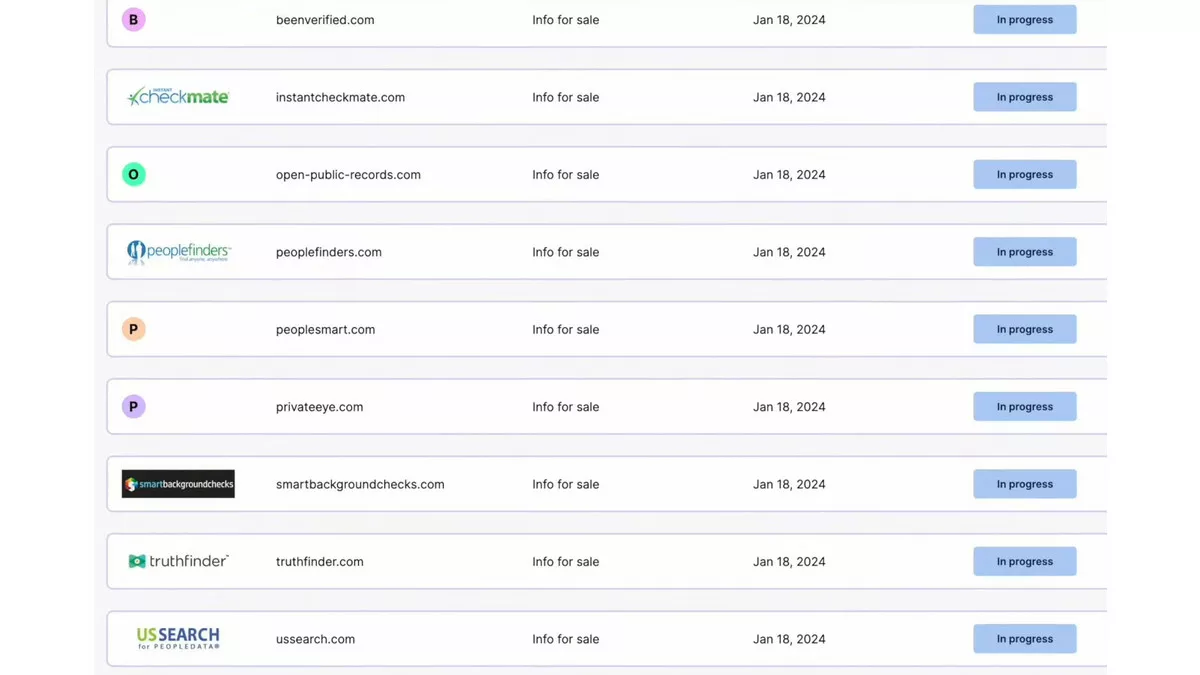
Task: Select the PeopleSmart letter icon
Action: (133, 329)
